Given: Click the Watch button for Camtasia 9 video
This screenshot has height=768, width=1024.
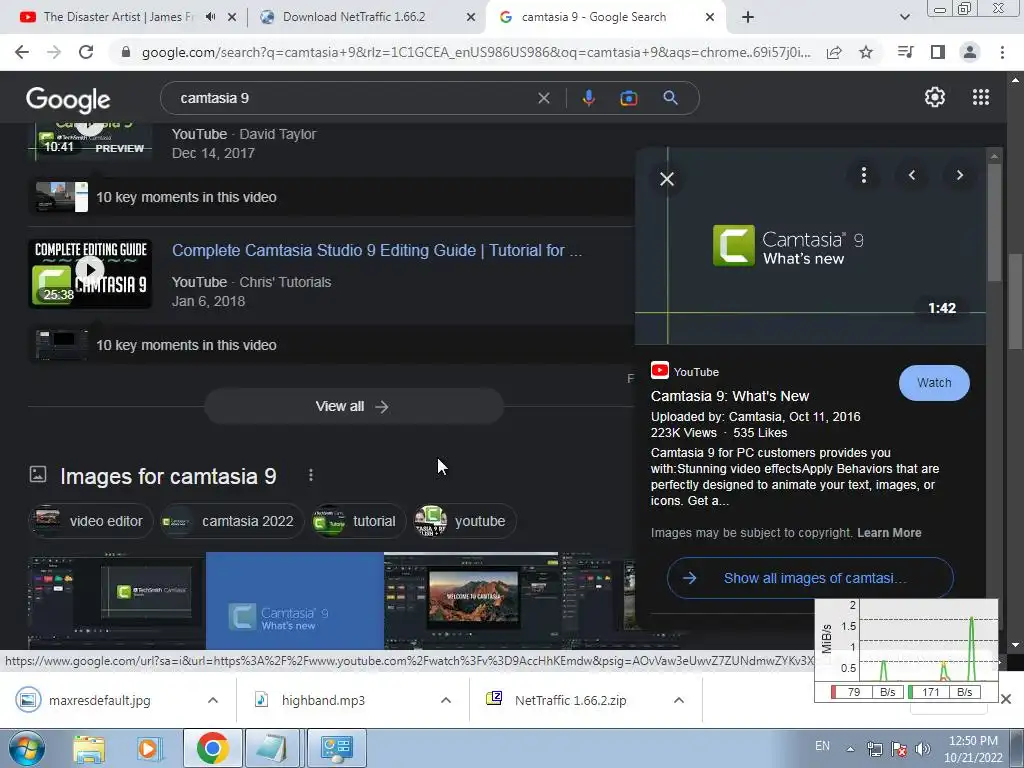Looking at the screenshot, I should pyautogui.click(x=934, y=383).
